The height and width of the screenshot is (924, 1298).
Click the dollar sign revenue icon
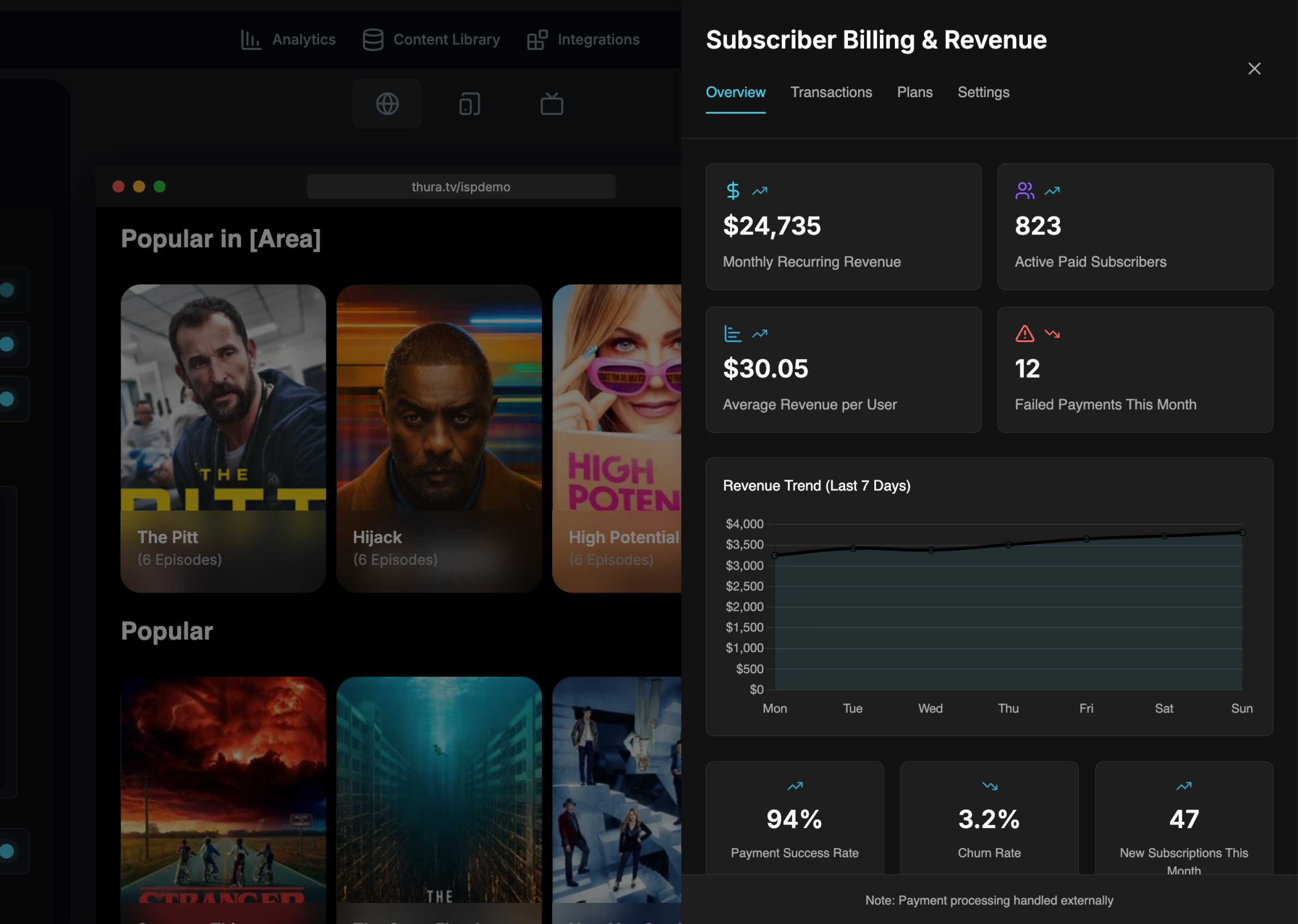tap(733, 191)
